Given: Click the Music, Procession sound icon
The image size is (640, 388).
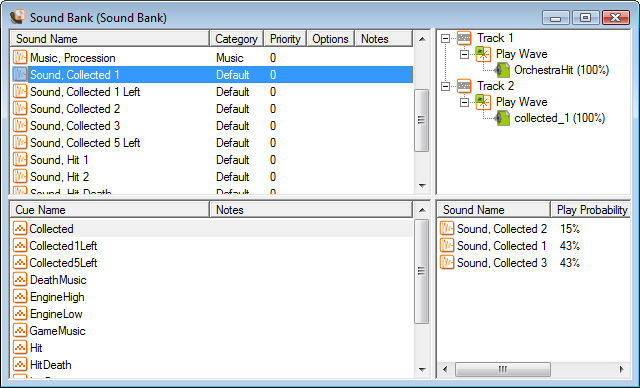Looking at the screenshot, I should 20,58.
